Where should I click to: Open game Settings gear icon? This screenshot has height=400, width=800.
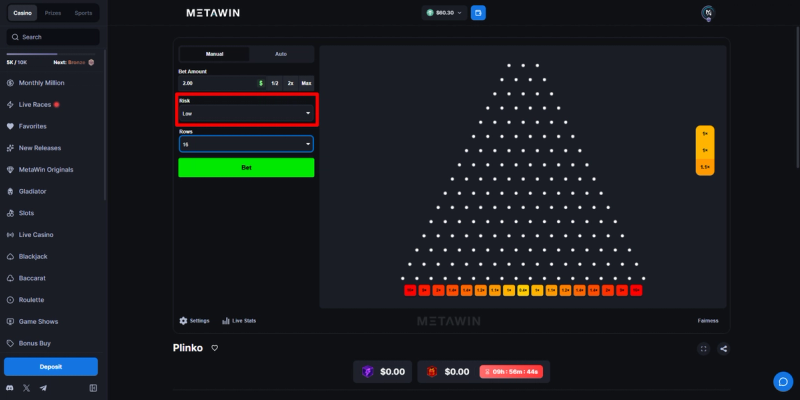point(183,321)
